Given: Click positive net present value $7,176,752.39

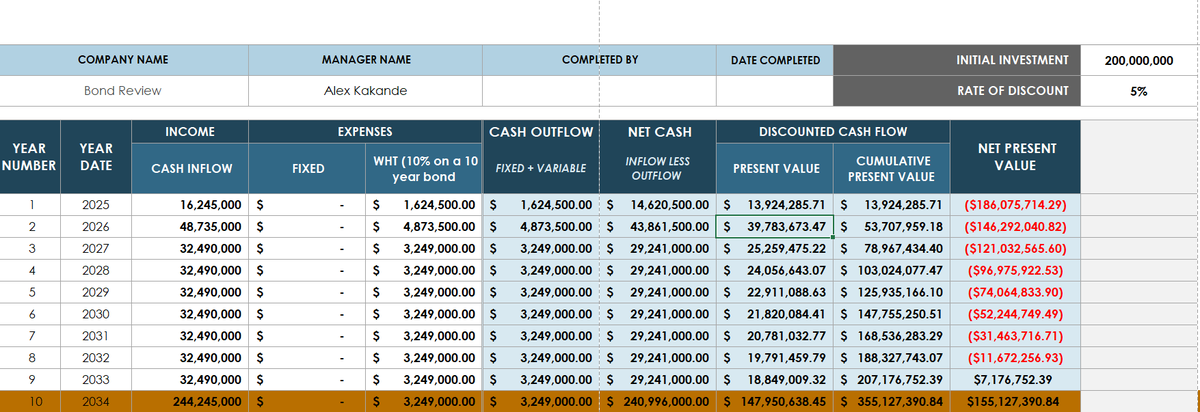Looking at the screenshot, I should click(1015, 379).
